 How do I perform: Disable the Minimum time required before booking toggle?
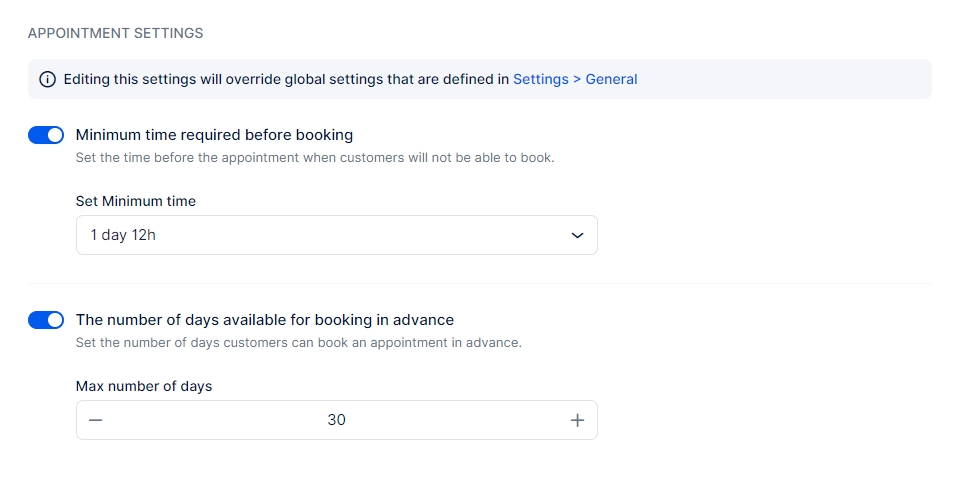46,135
